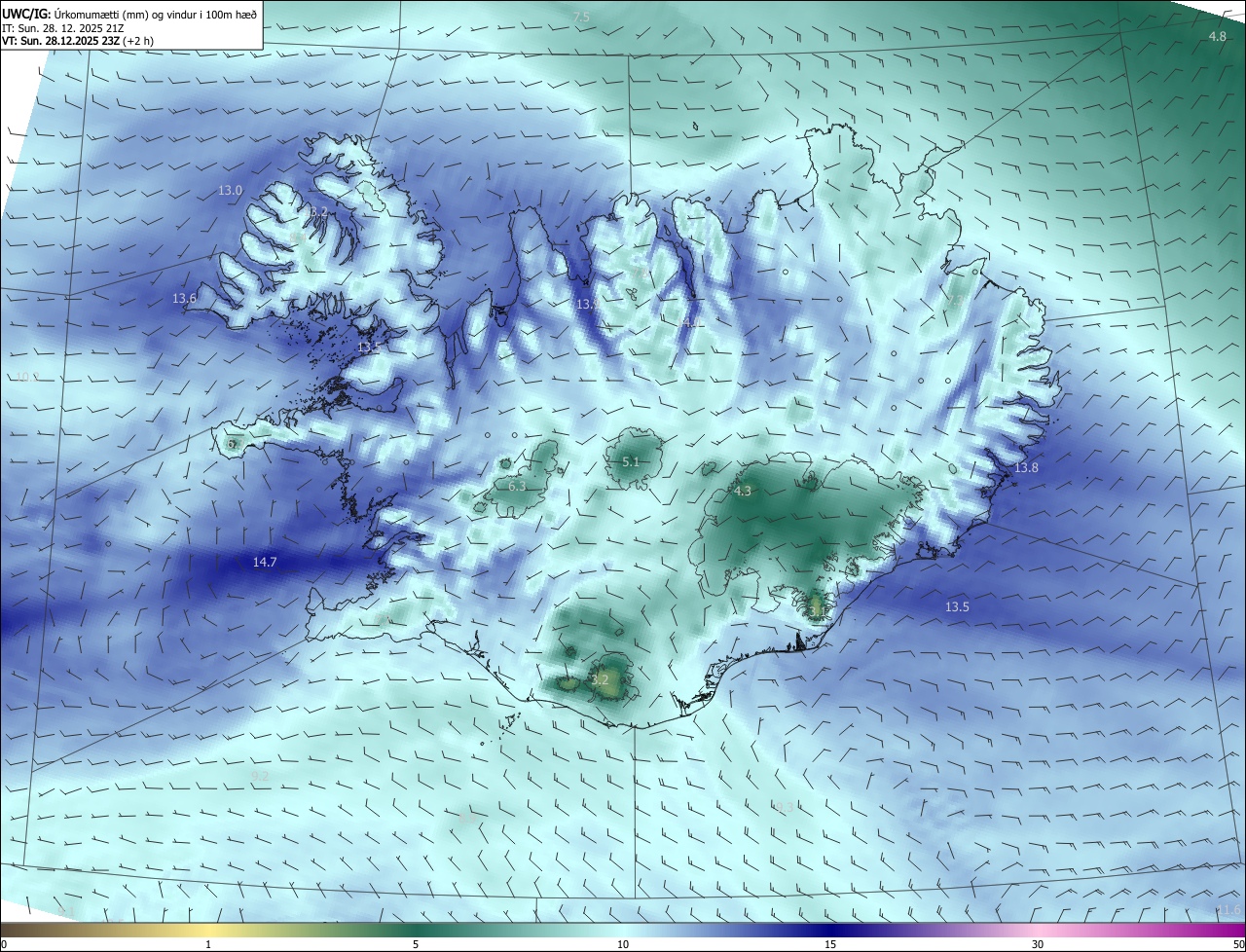Screen dimensions: 1246x952
Task: Click the map title 'UWC/IG: Úrkomumætti (mm) og vindur'
Action: 128,14
